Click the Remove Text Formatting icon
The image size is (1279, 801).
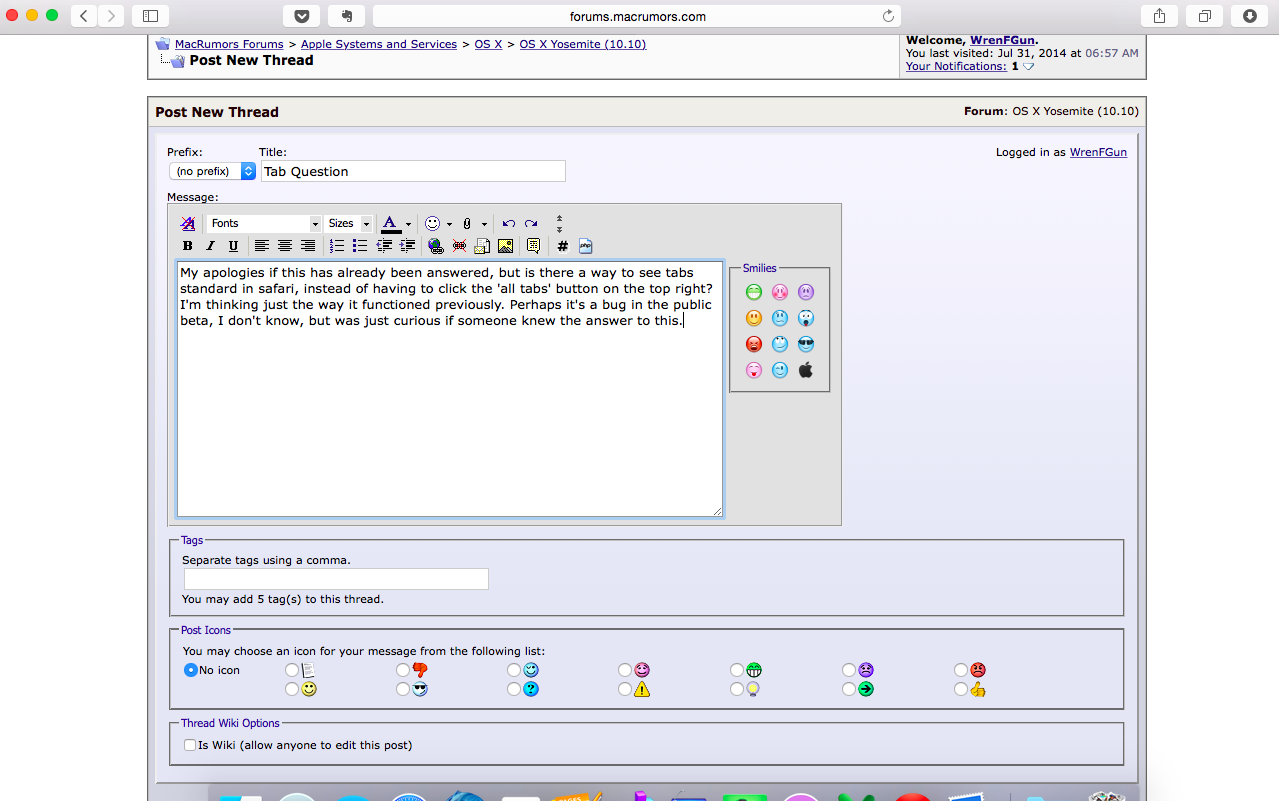pos(188,224)
